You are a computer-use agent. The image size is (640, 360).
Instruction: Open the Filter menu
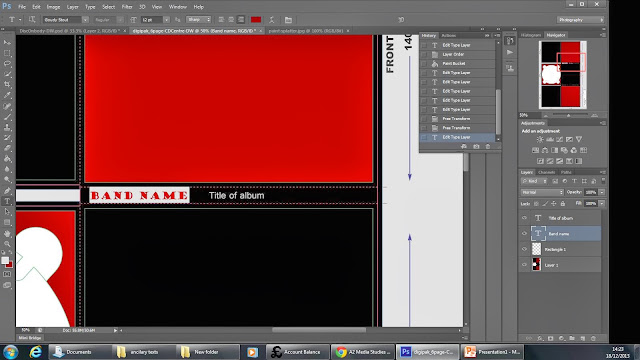[127, 7]
